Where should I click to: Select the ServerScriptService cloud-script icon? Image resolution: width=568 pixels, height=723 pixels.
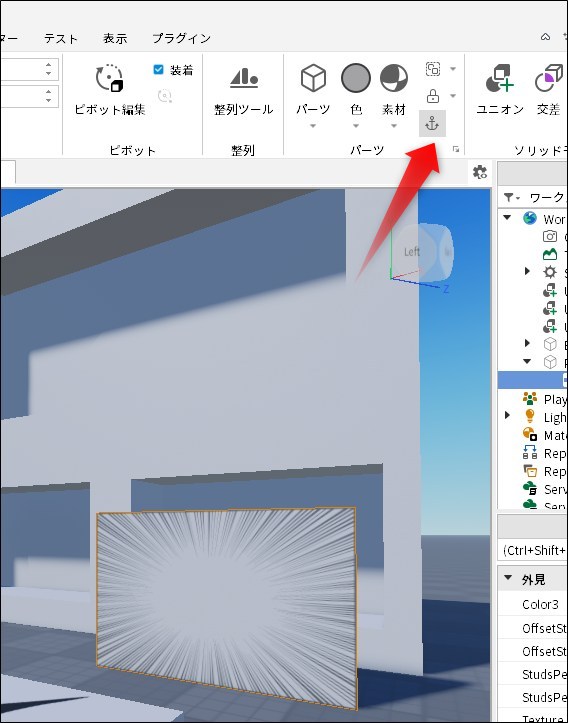(x=530, y=488)
